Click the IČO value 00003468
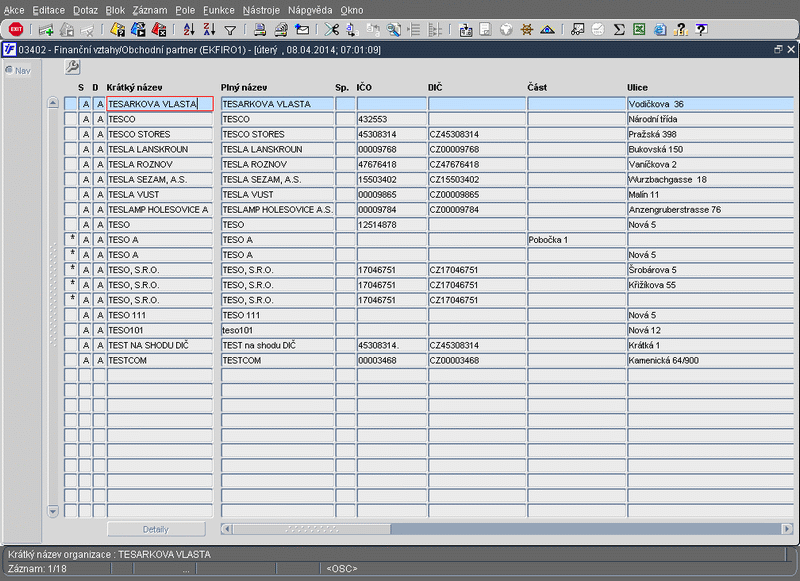 [391, 360]
